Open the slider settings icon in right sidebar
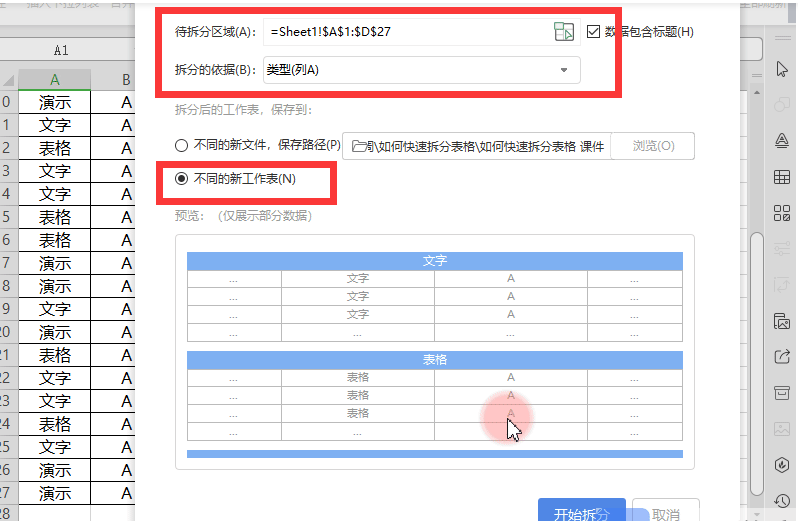The width and height of the screenshot is (798, 521). tap(782, 249)
